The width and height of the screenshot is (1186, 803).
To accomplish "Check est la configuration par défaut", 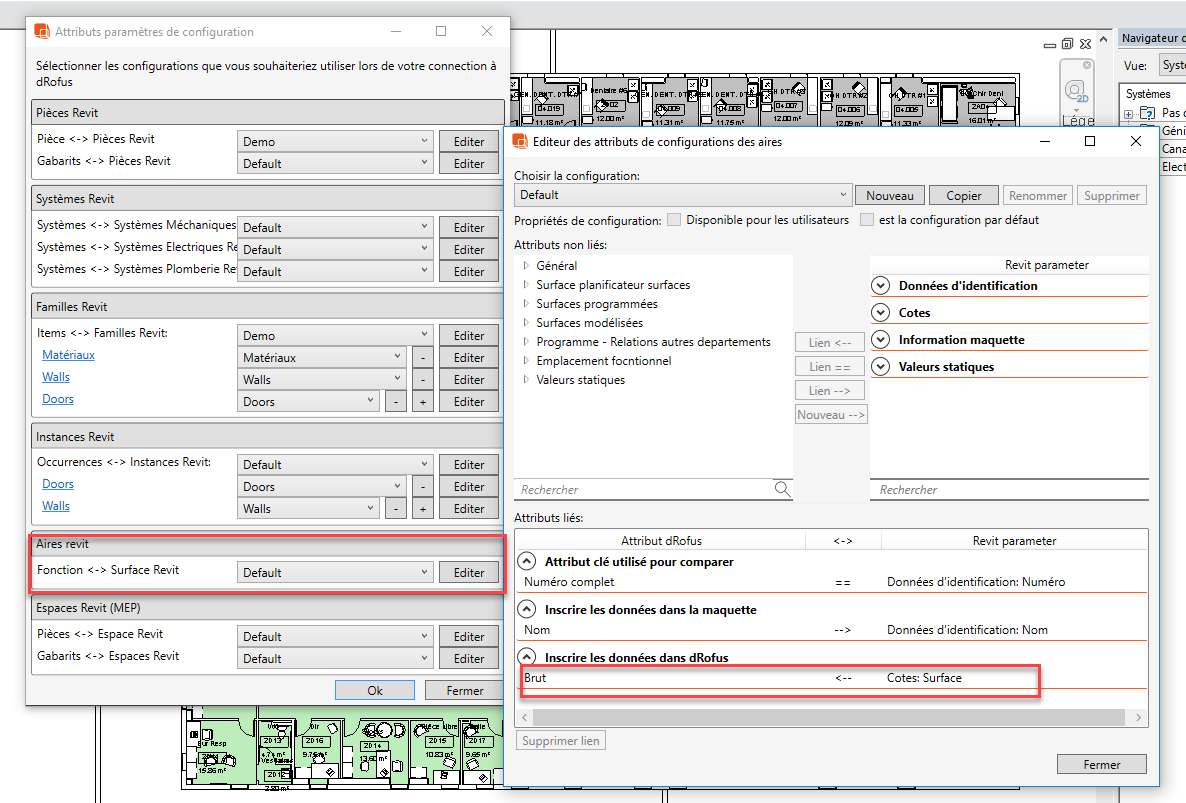I will [867, 220].
